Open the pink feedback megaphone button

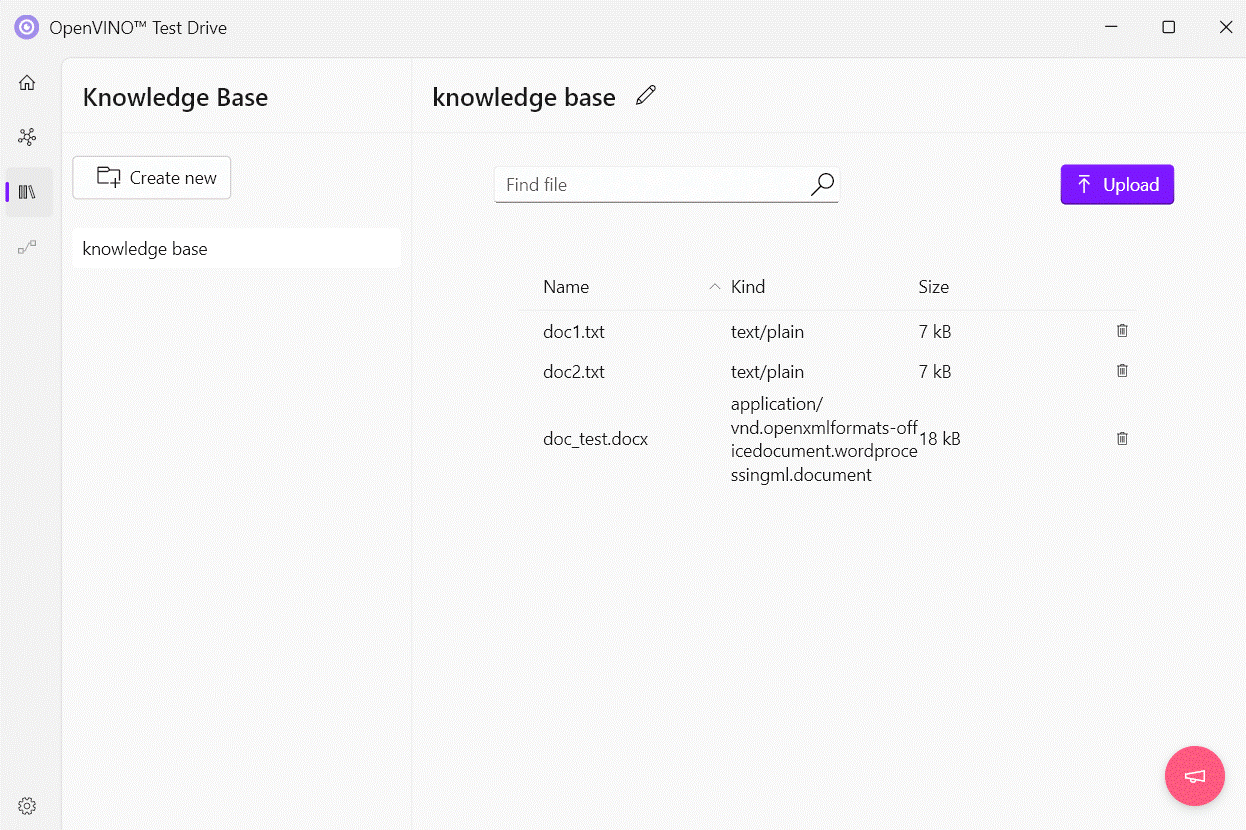tap(1195, 776)
